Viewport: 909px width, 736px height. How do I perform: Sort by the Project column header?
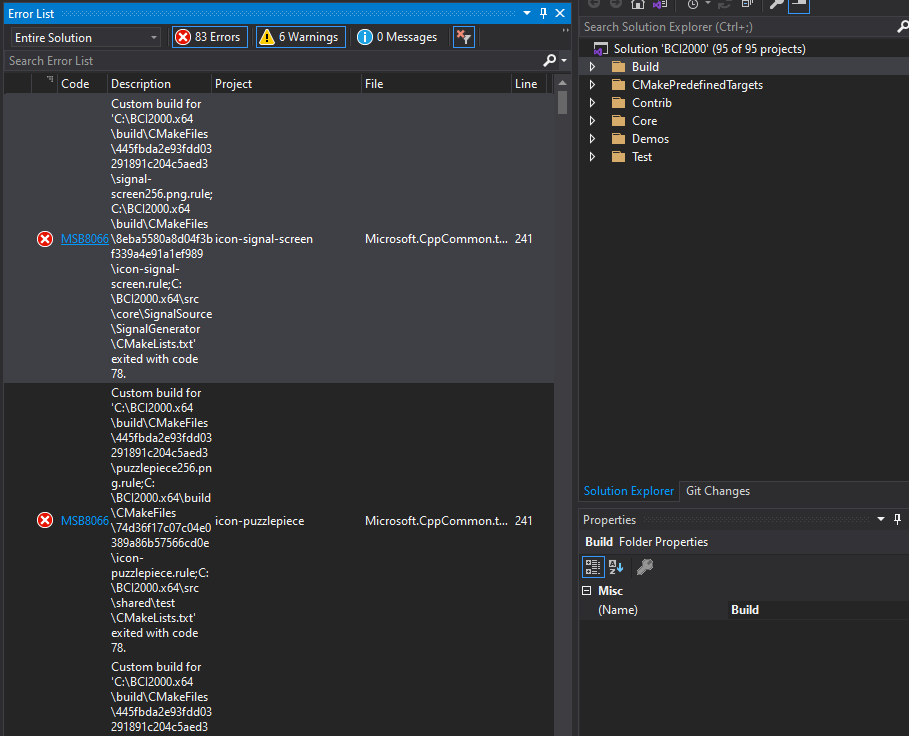(x=234, y=84)
